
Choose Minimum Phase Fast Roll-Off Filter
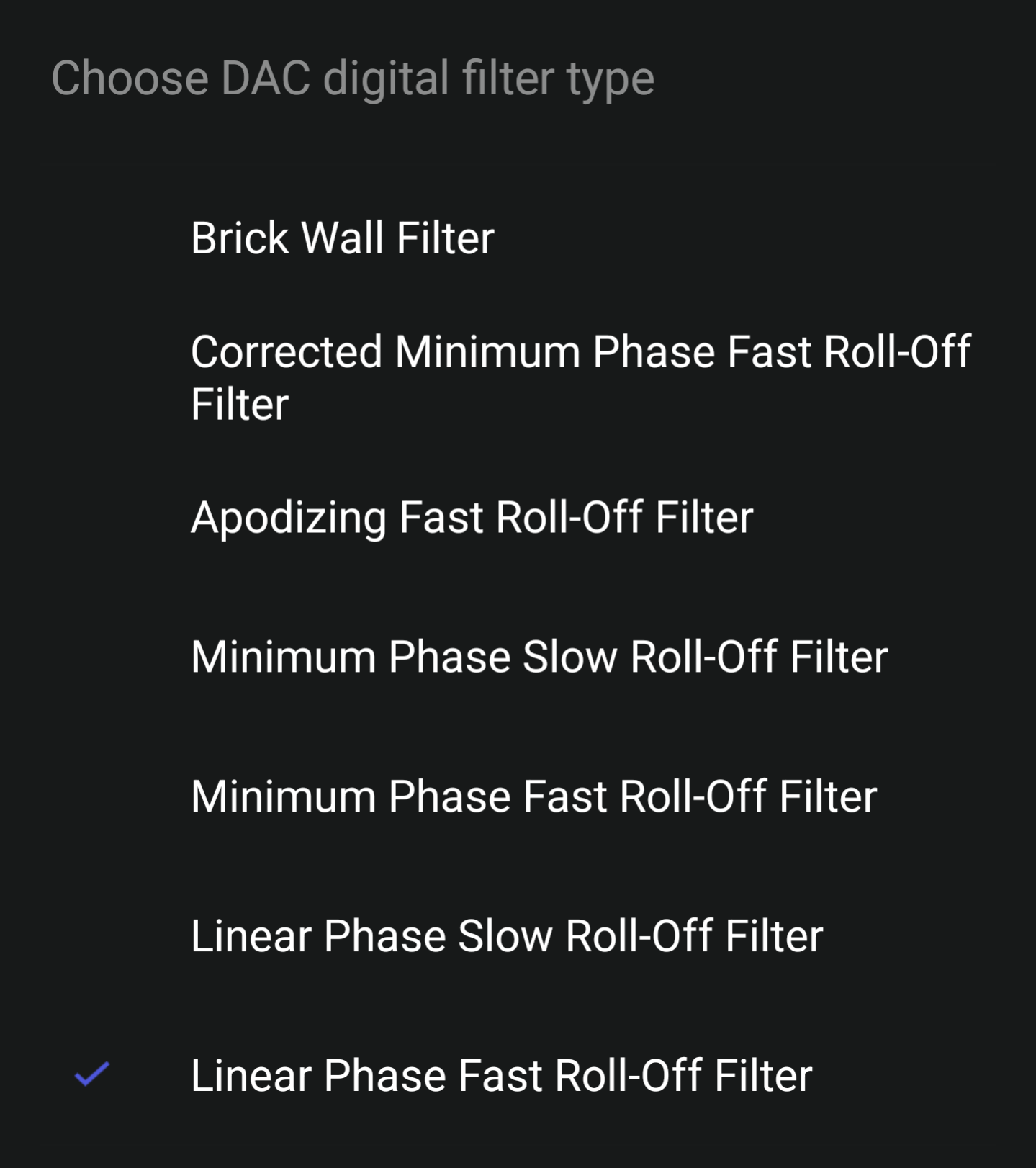click(x=533, y=796)
